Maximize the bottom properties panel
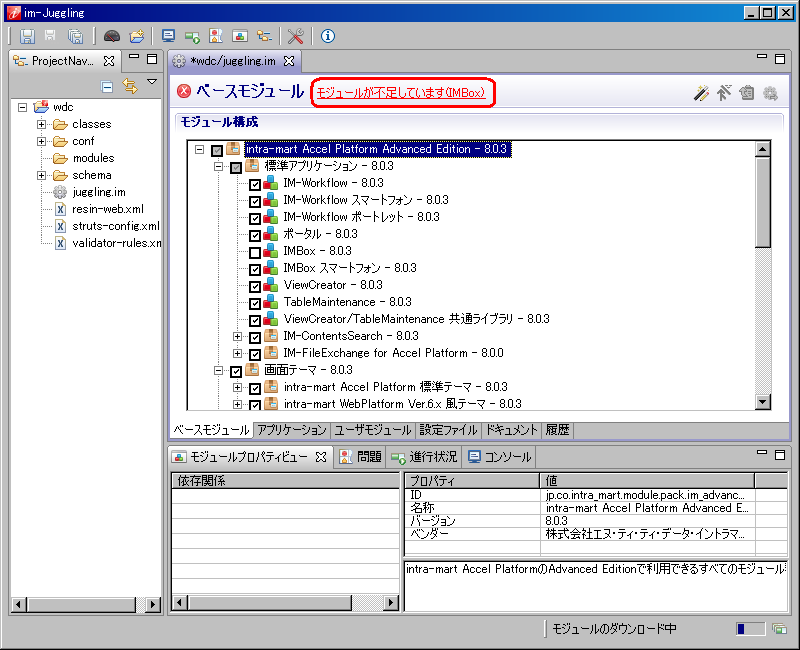The width and height of the screenshot is (800, 650). tap(780, 455)
